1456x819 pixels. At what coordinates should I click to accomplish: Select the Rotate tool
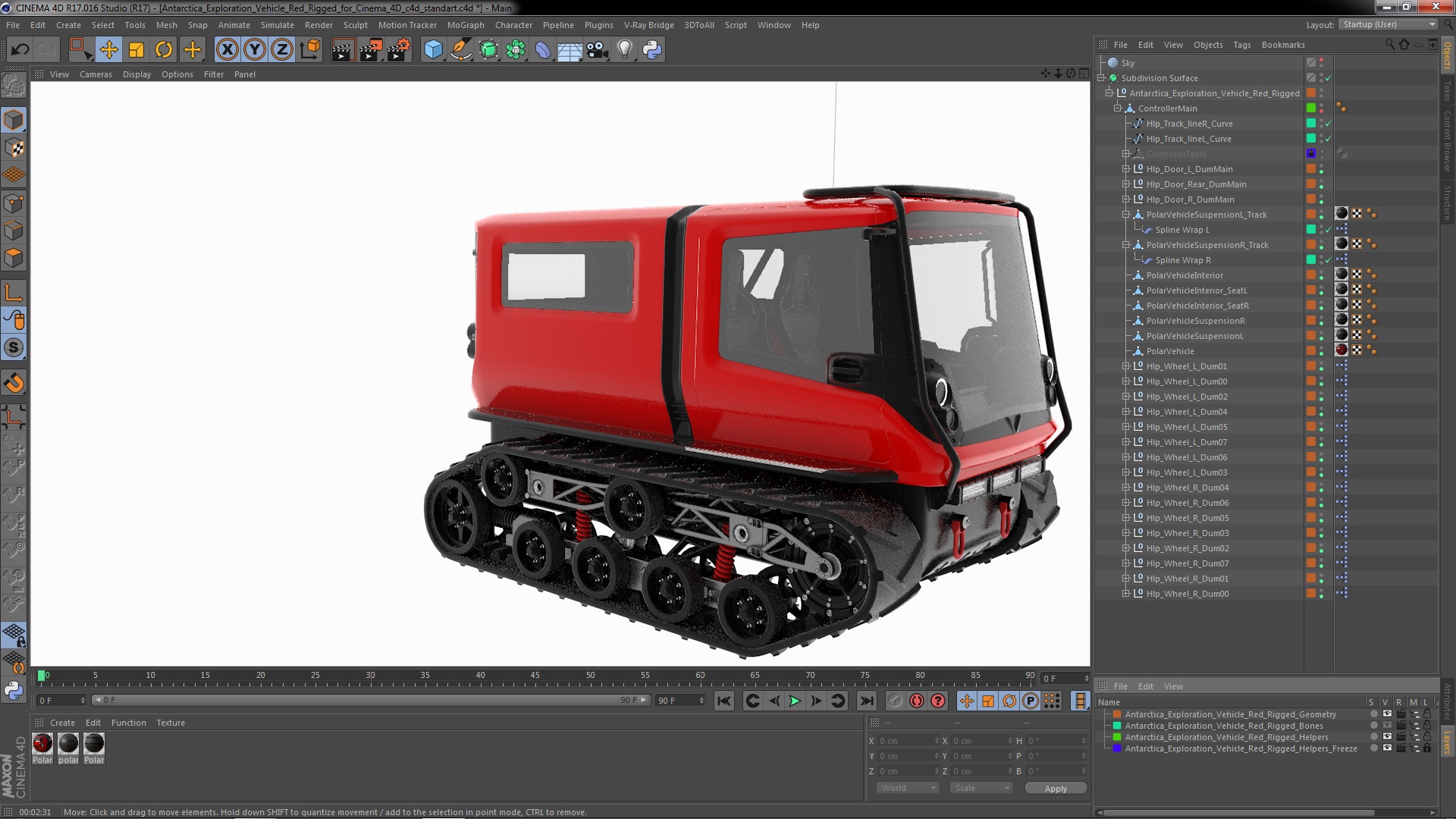(164, 50)
